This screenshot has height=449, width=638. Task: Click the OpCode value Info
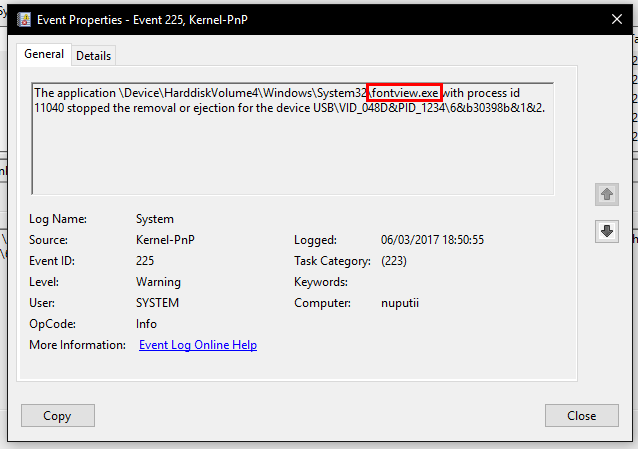click(146, 324)
